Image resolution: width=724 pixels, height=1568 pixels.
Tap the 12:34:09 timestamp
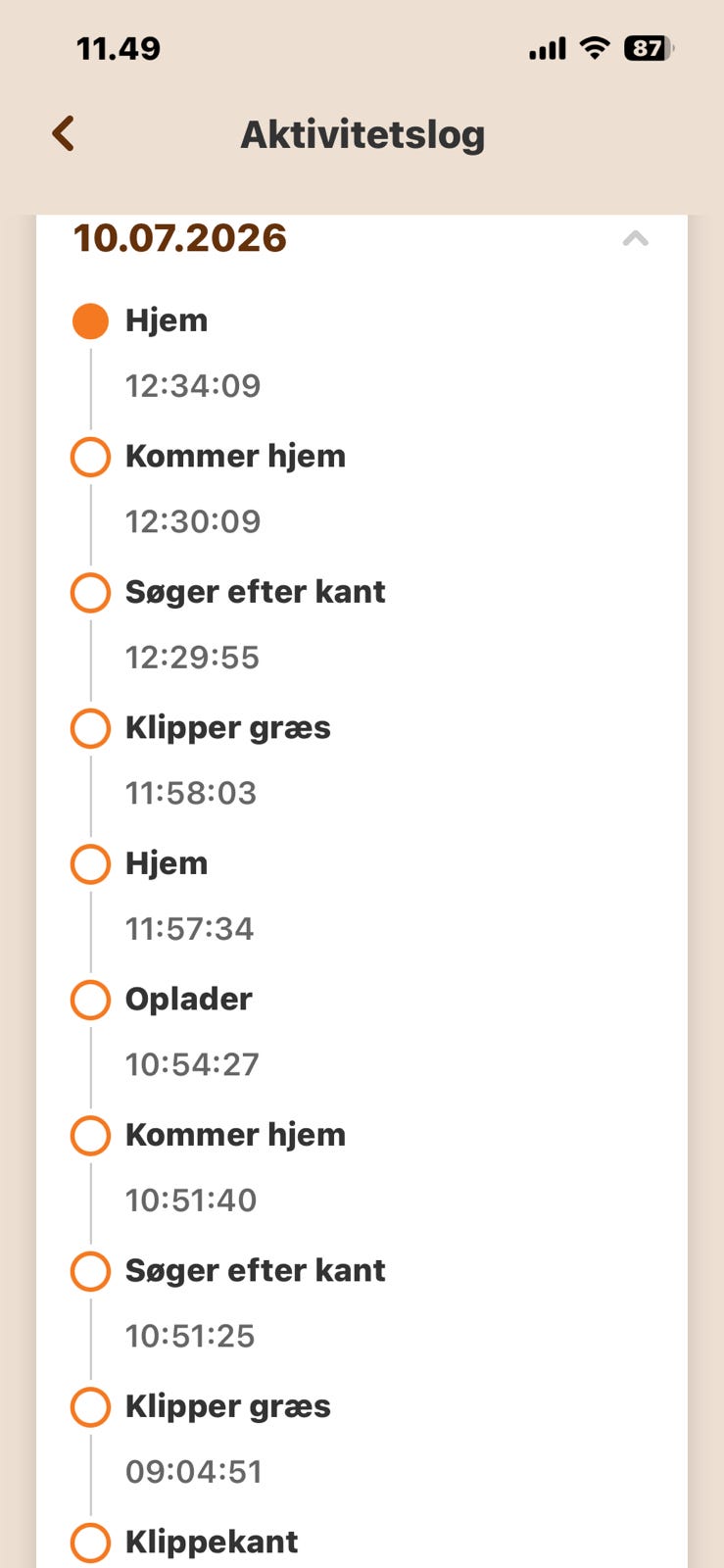click(x=193, y=386)
